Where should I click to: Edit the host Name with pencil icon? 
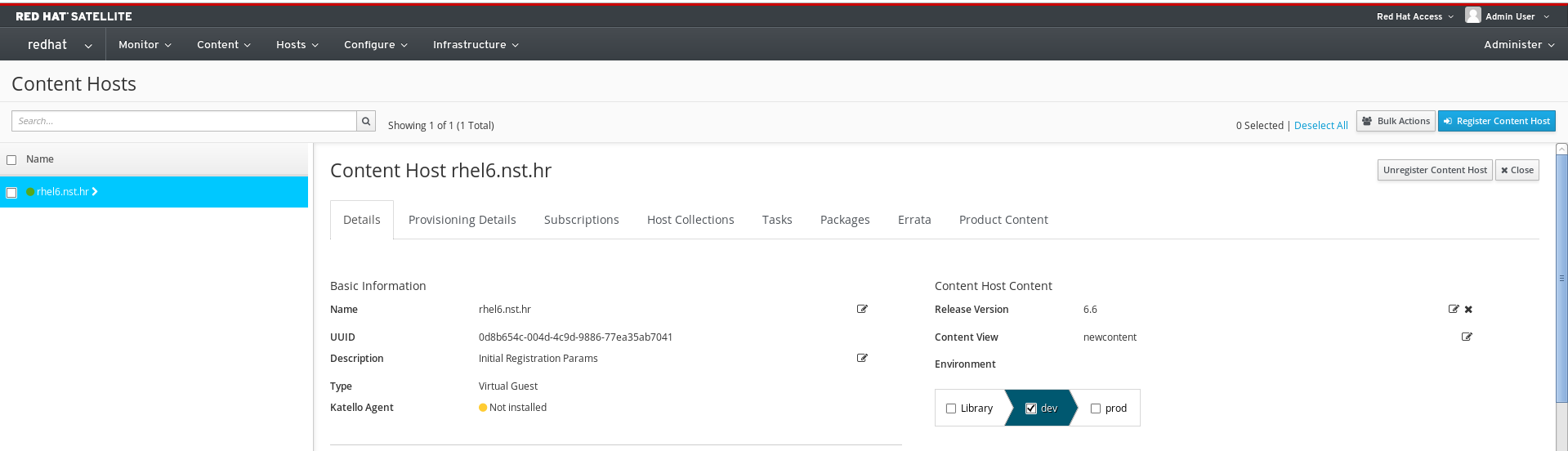tap(862, 309)
